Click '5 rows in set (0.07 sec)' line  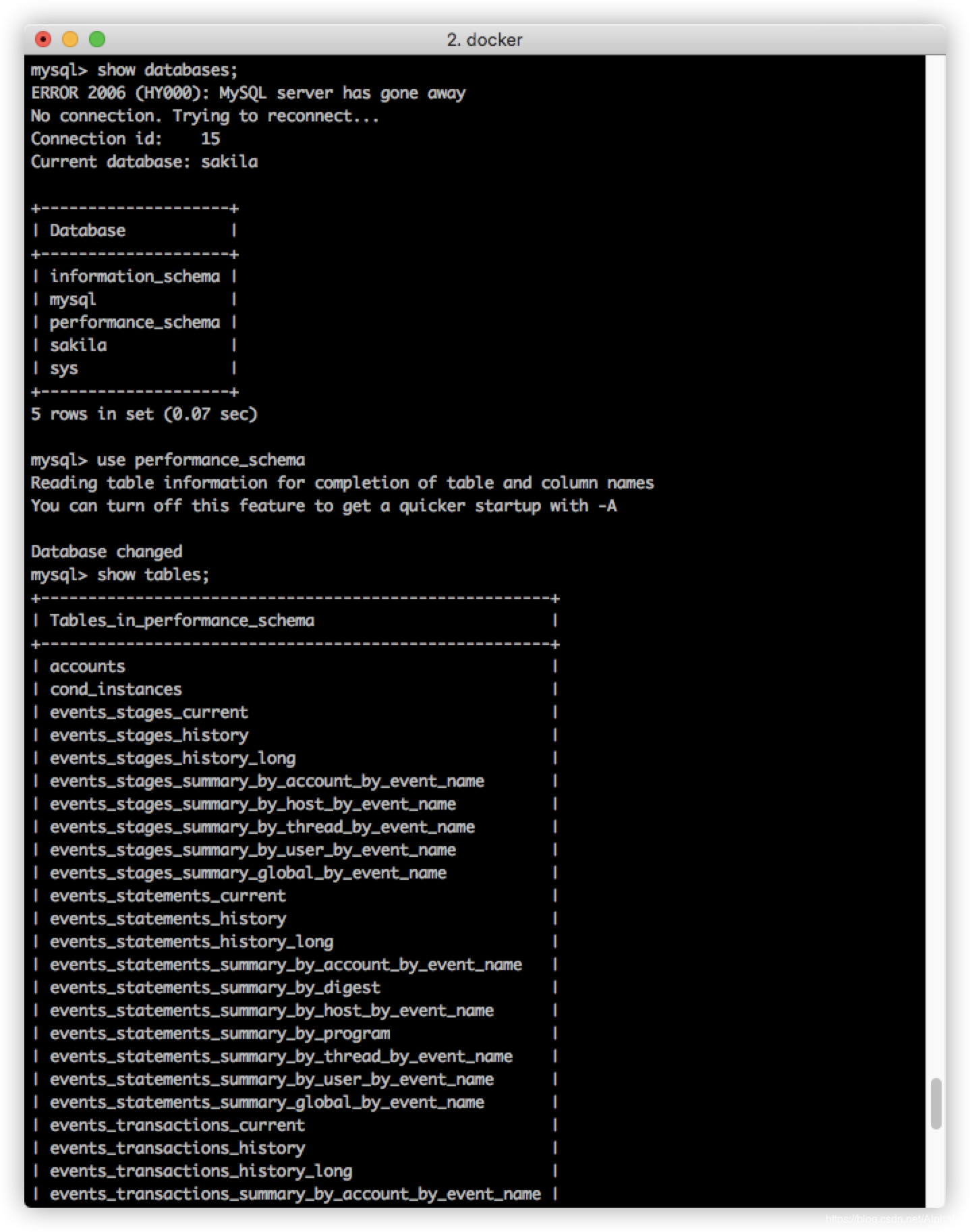pyautogui.click(x=144, y=414)
